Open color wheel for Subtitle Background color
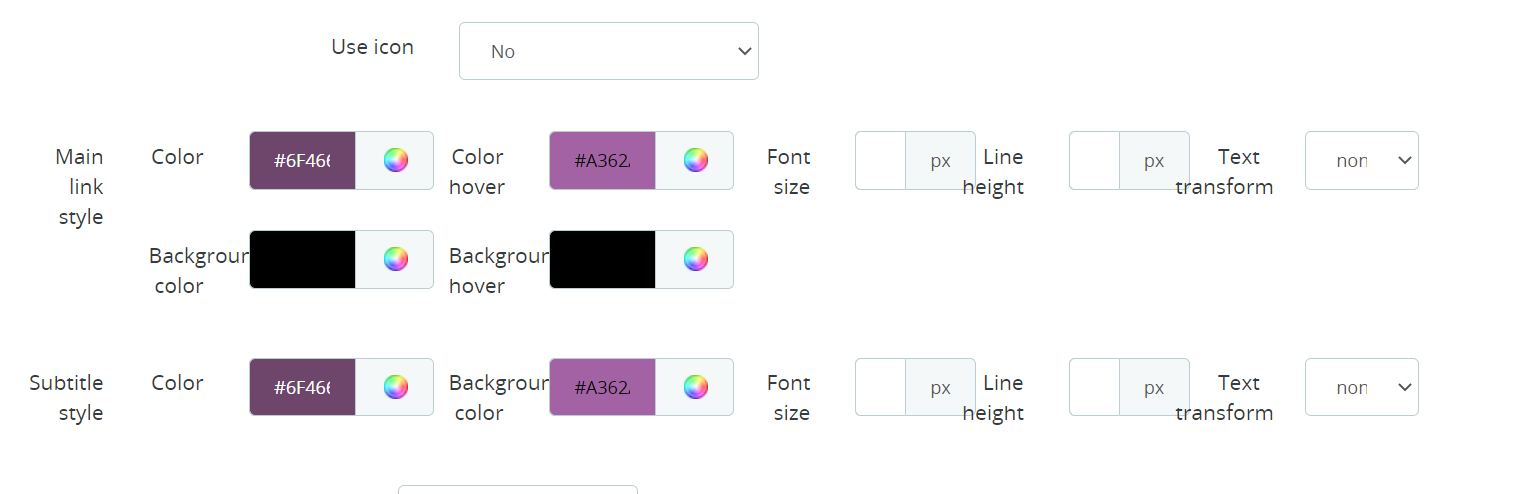The height and width of the screenshot is (494, 1518). click(695, 387)
